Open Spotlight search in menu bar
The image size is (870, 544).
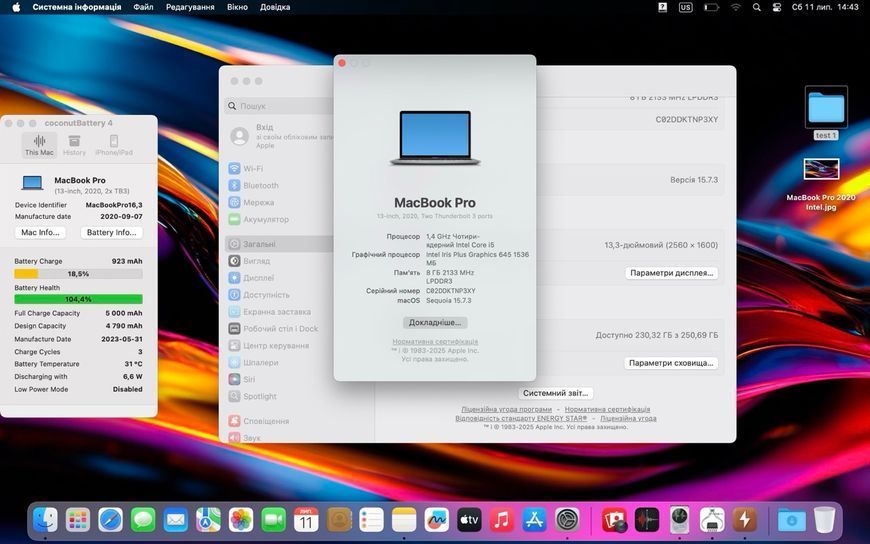[756, 7]
